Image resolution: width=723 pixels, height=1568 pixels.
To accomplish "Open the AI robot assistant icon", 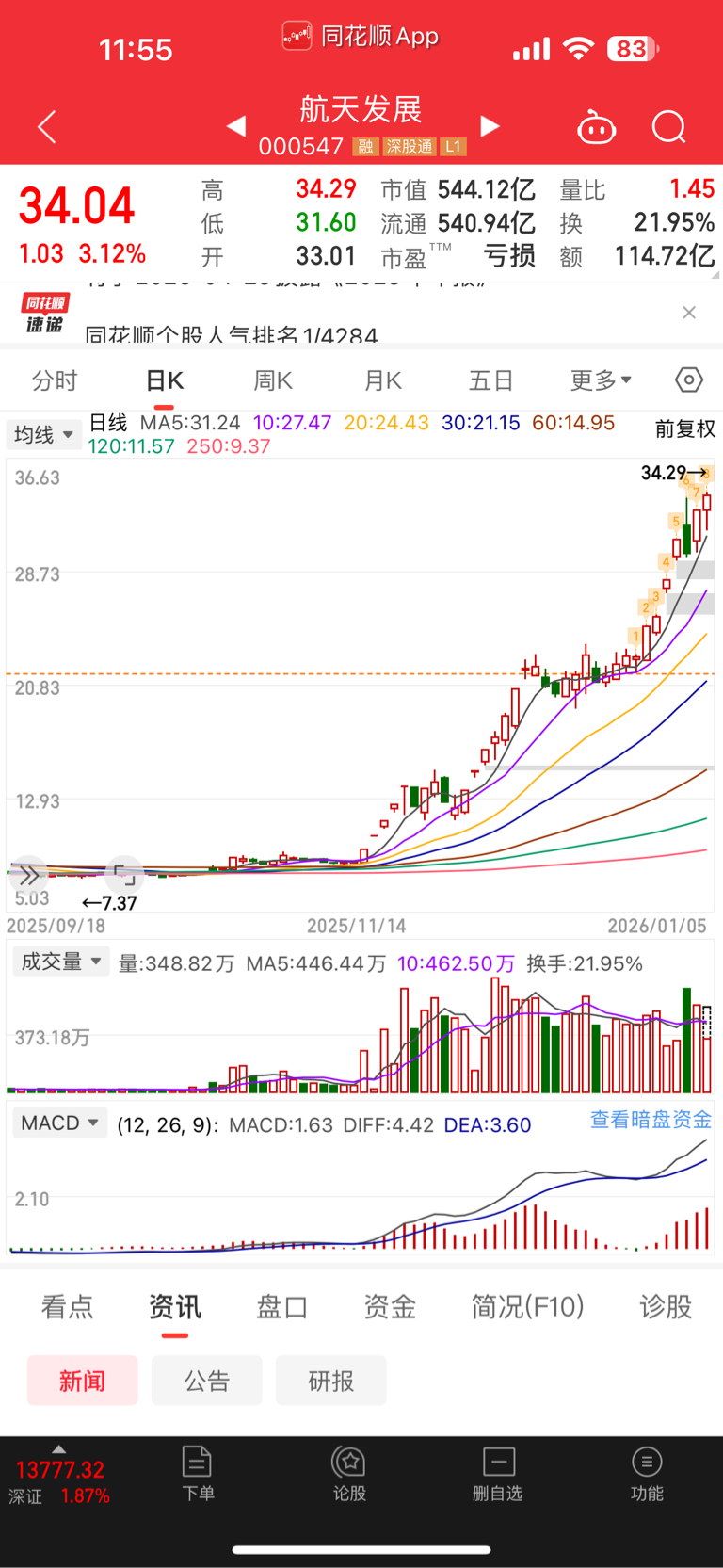I will coord(596,126).
